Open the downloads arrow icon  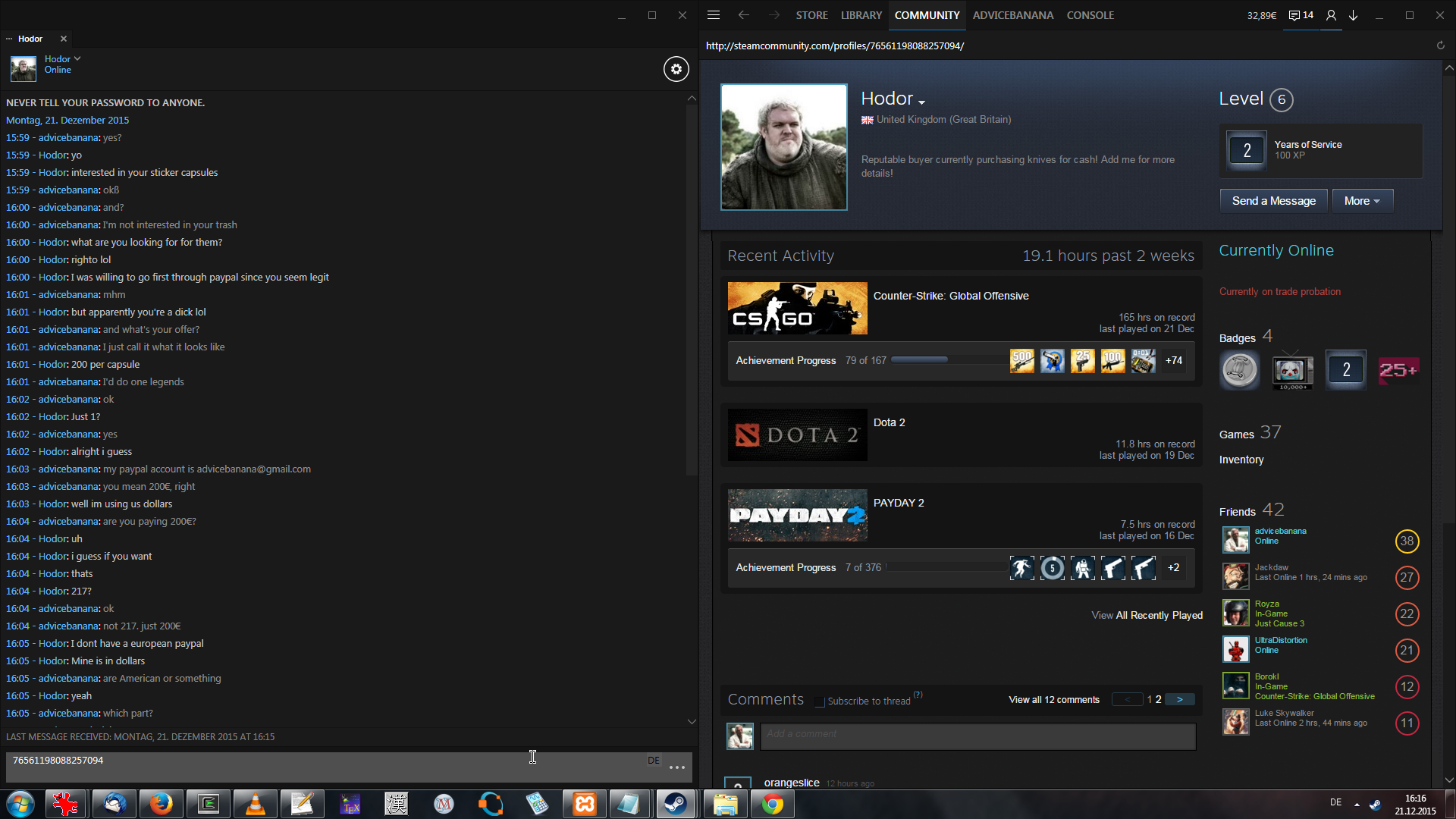click(x=1353, y=15)
